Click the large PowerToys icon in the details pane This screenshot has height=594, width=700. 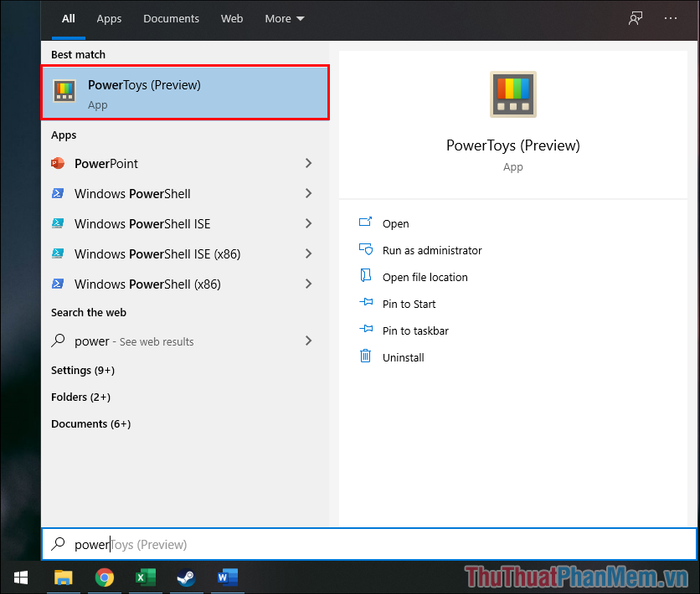pyautogui.click(x=513, y=94)
